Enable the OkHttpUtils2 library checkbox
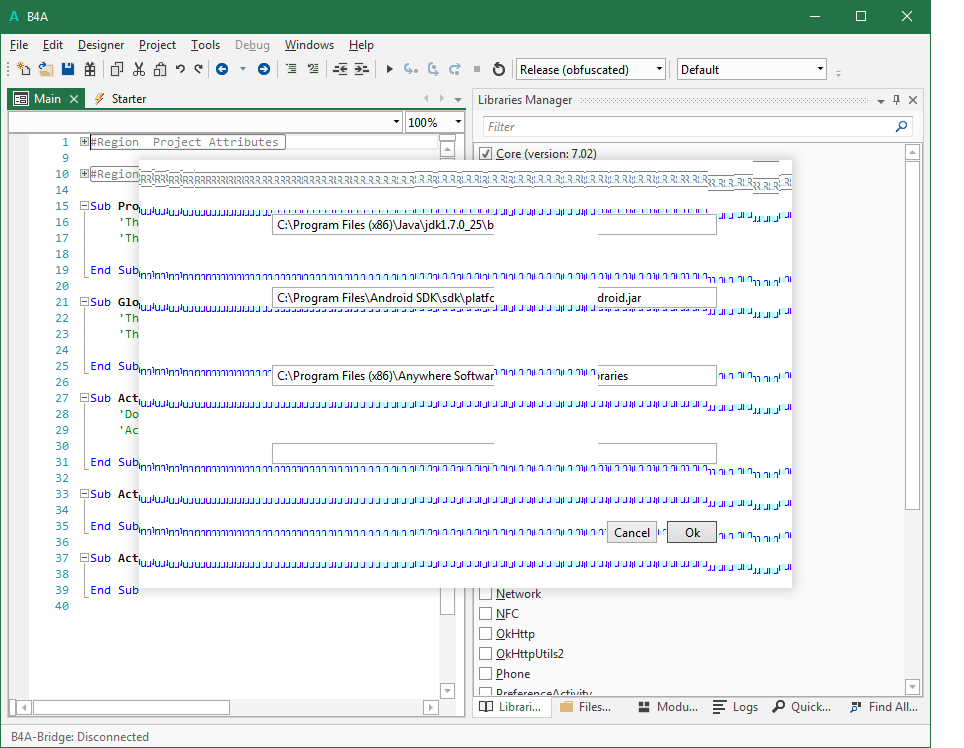Image resolution: width=964 pixels, height=748 pixels. [486, 653]
